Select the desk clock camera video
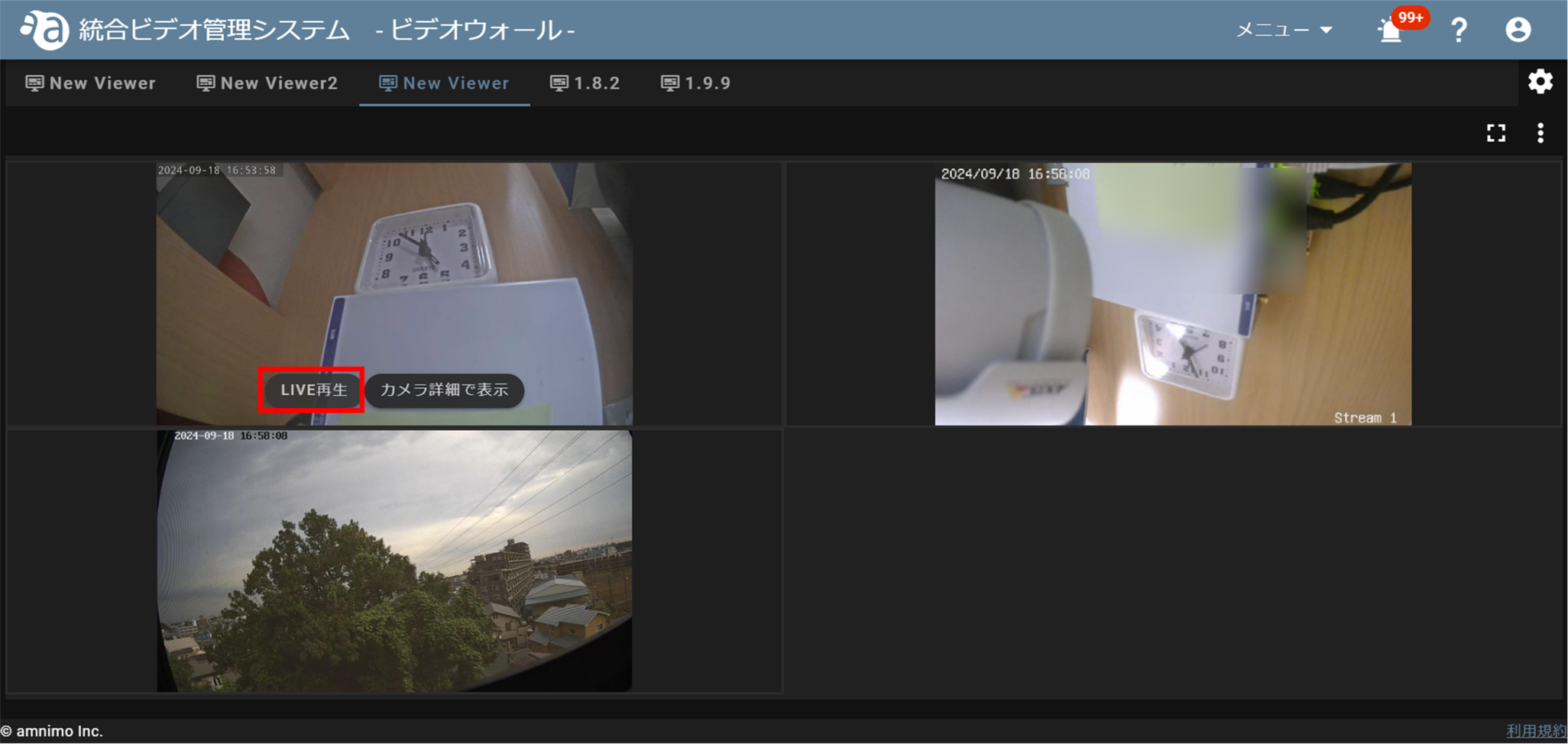 click(x=394, y=294)
